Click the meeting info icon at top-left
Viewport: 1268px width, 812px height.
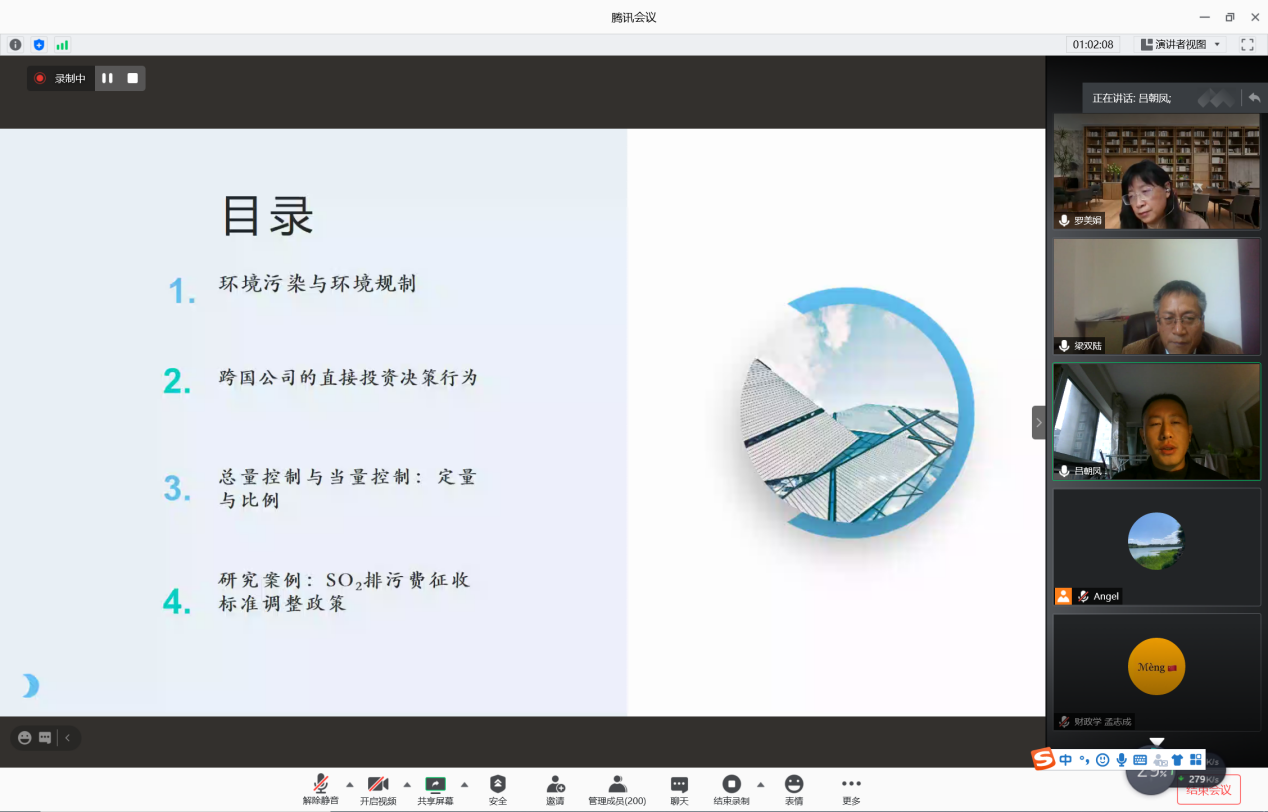[15, 44]
